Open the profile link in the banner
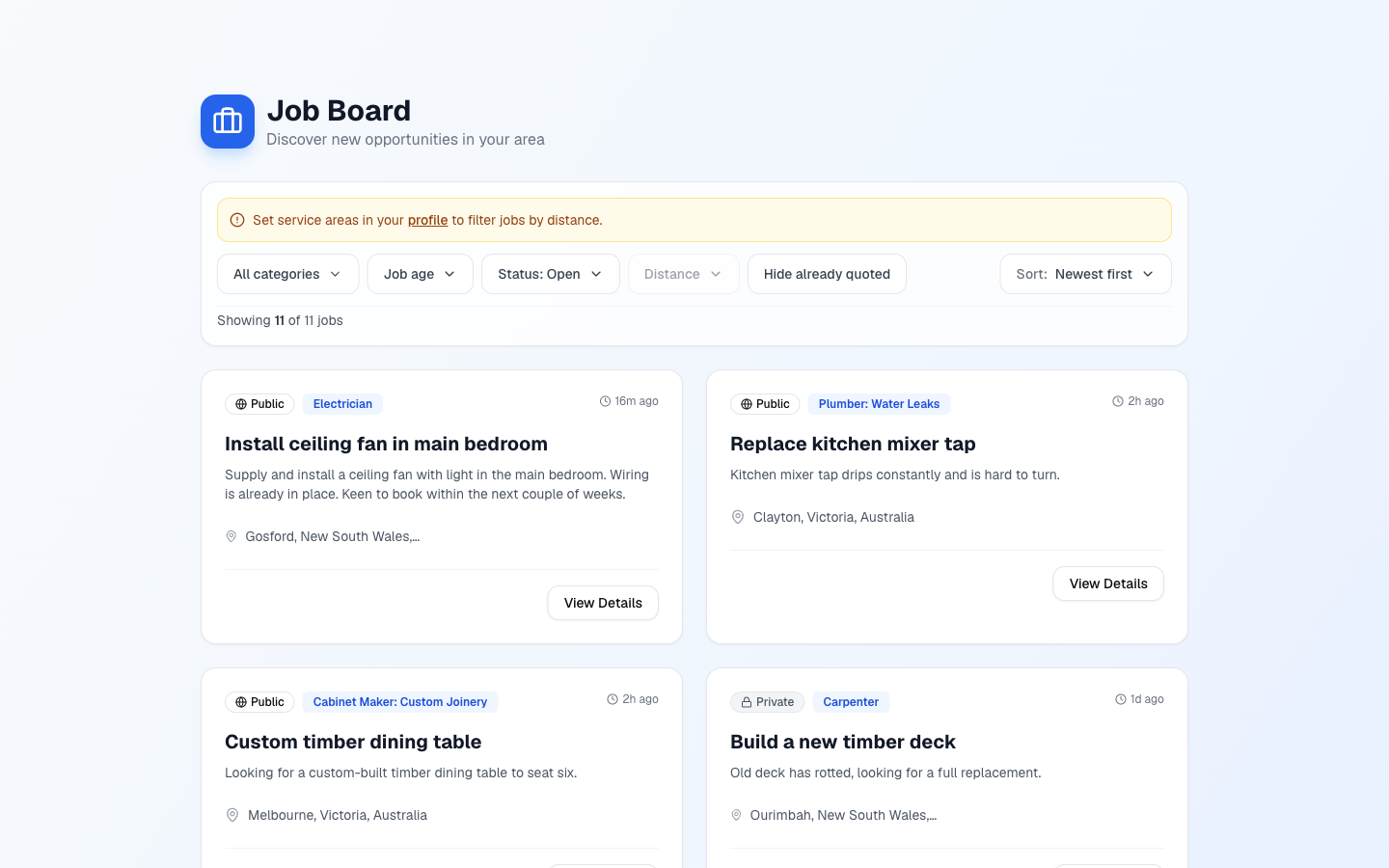The width and height of the screenshot is (1389, 868). click(x=427, y=220)
